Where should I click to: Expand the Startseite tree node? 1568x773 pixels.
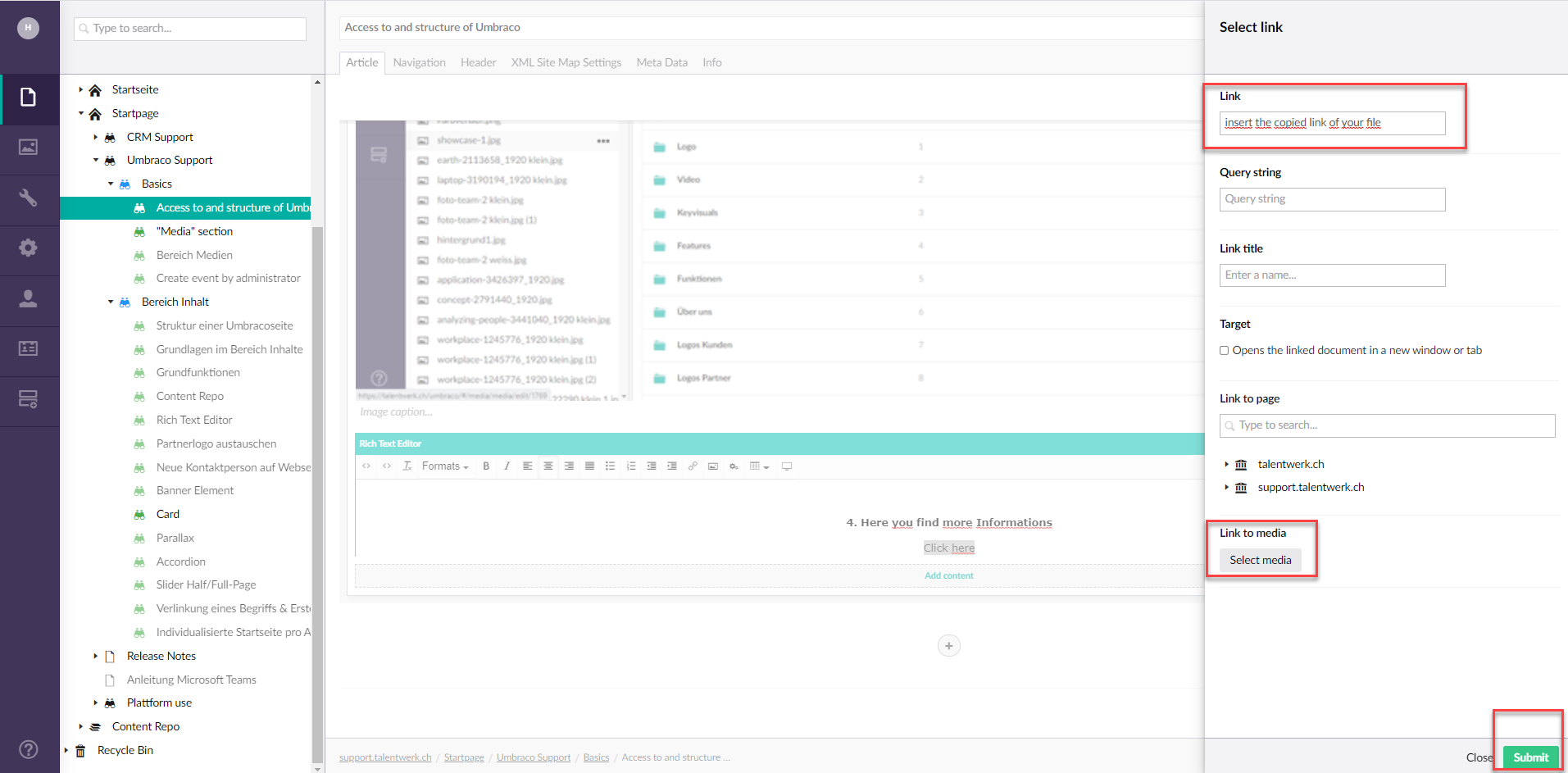(80, 89)
